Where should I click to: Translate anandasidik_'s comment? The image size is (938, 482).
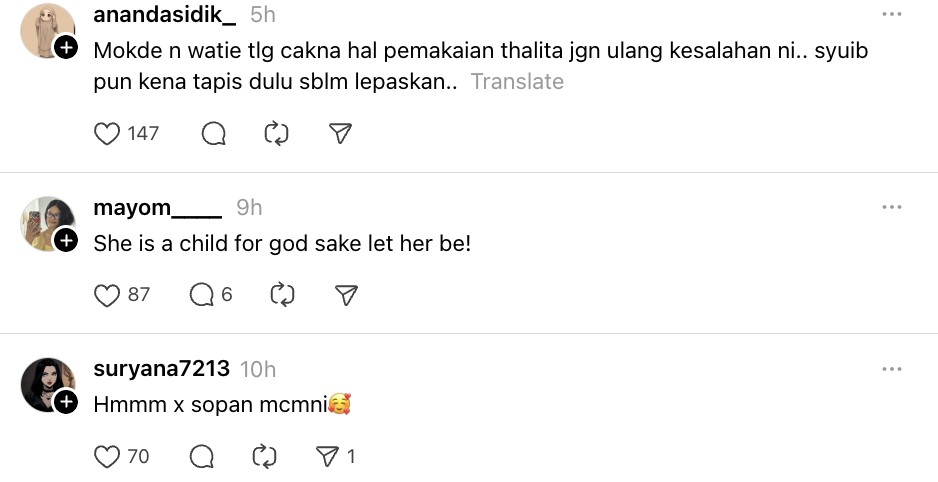pos(517,82)
